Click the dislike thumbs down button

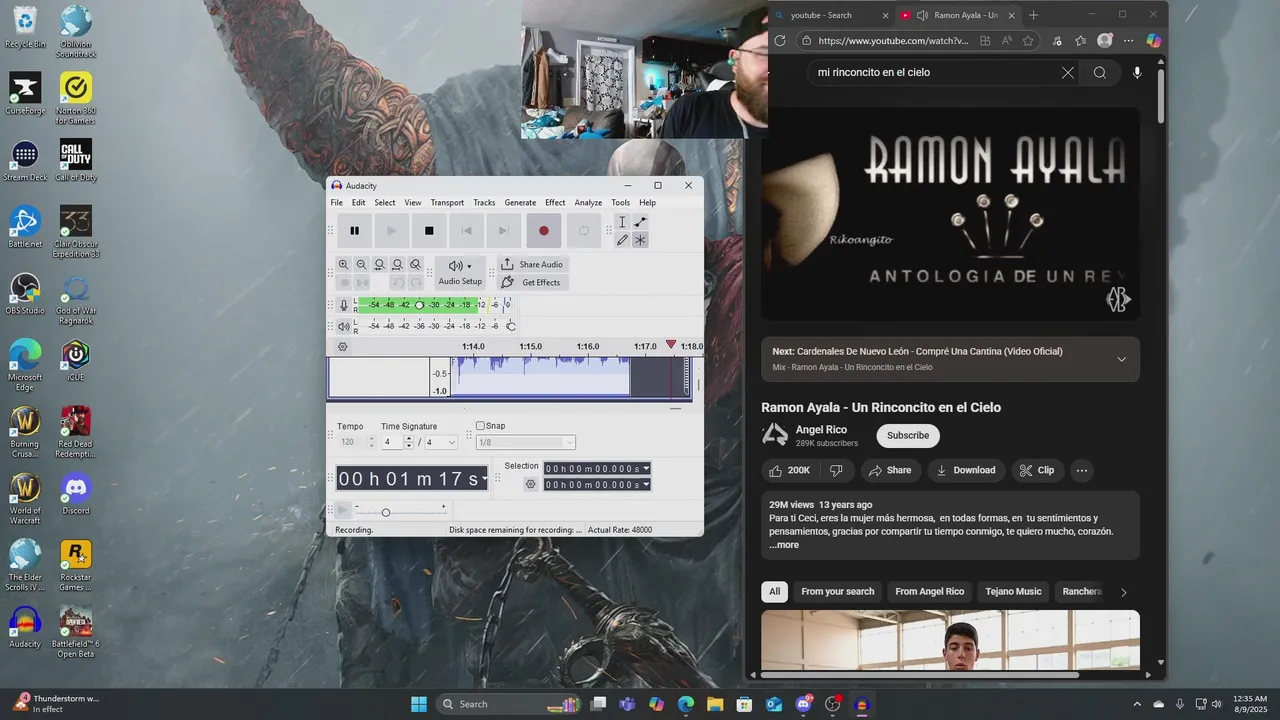[836, 470]
